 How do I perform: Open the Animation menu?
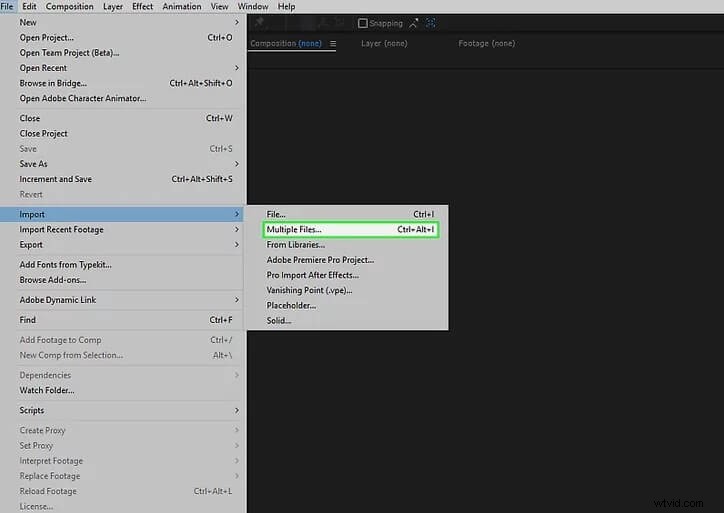(181, 6)
